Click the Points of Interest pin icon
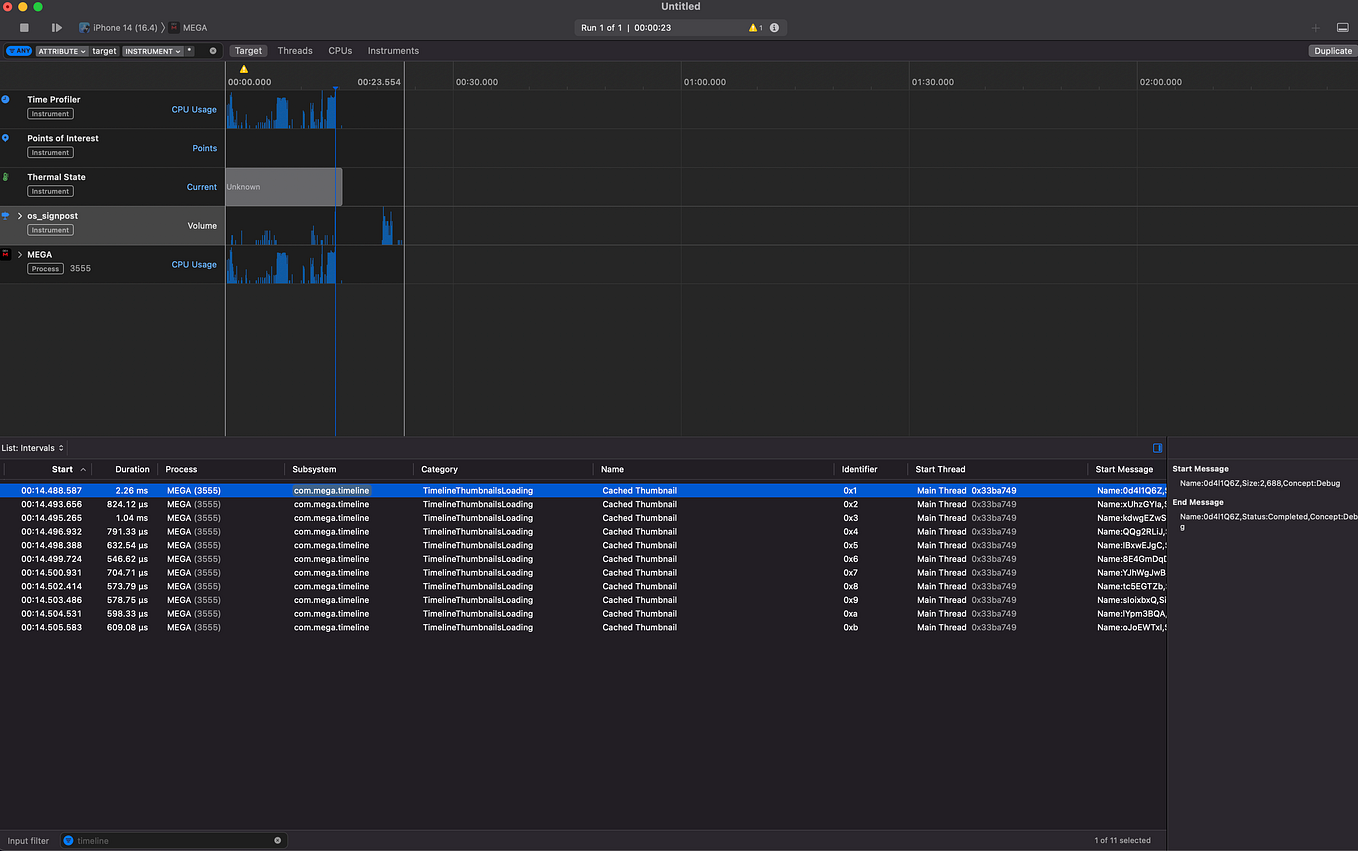 click(7, 138)
